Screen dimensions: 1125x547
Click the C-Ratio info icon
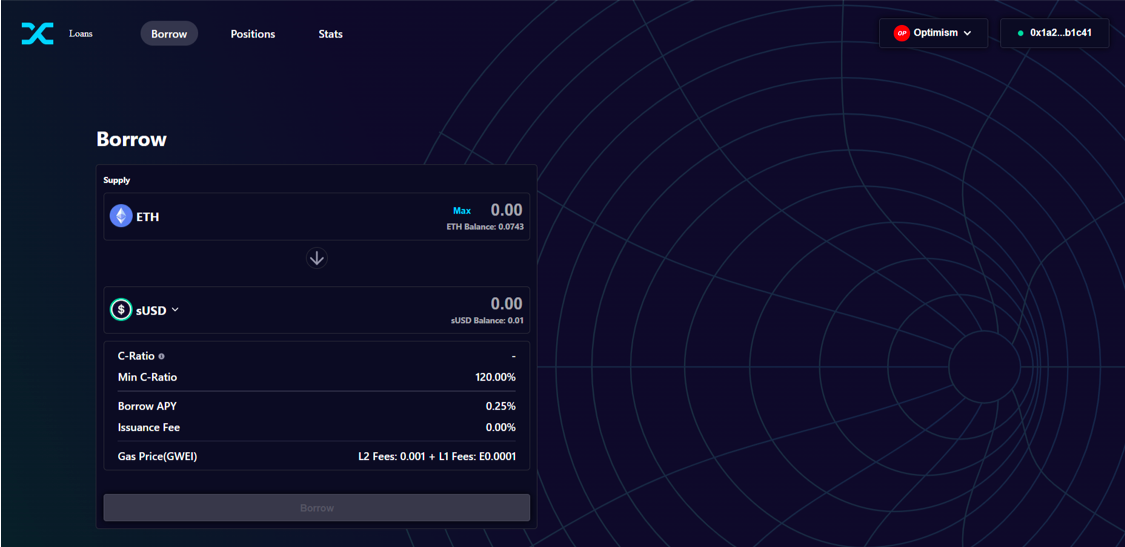(161, 356)
